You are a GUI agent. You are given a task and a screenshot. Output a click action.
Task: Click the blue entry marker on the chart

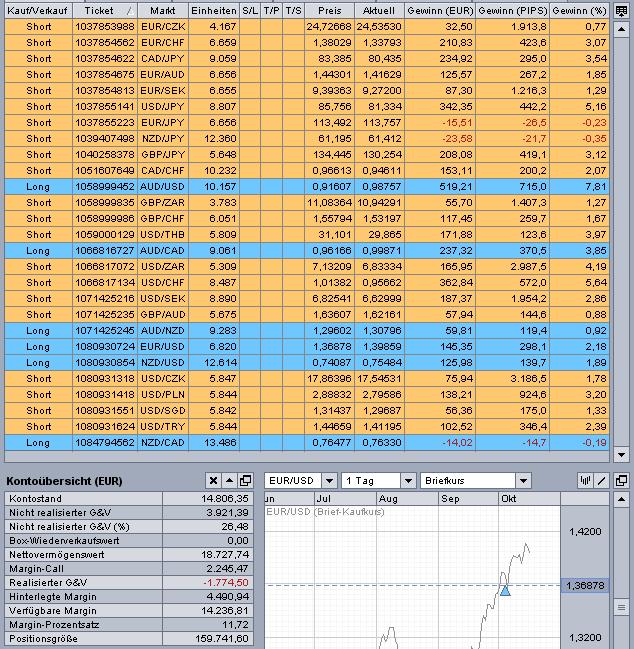click(x=505, y=591)
